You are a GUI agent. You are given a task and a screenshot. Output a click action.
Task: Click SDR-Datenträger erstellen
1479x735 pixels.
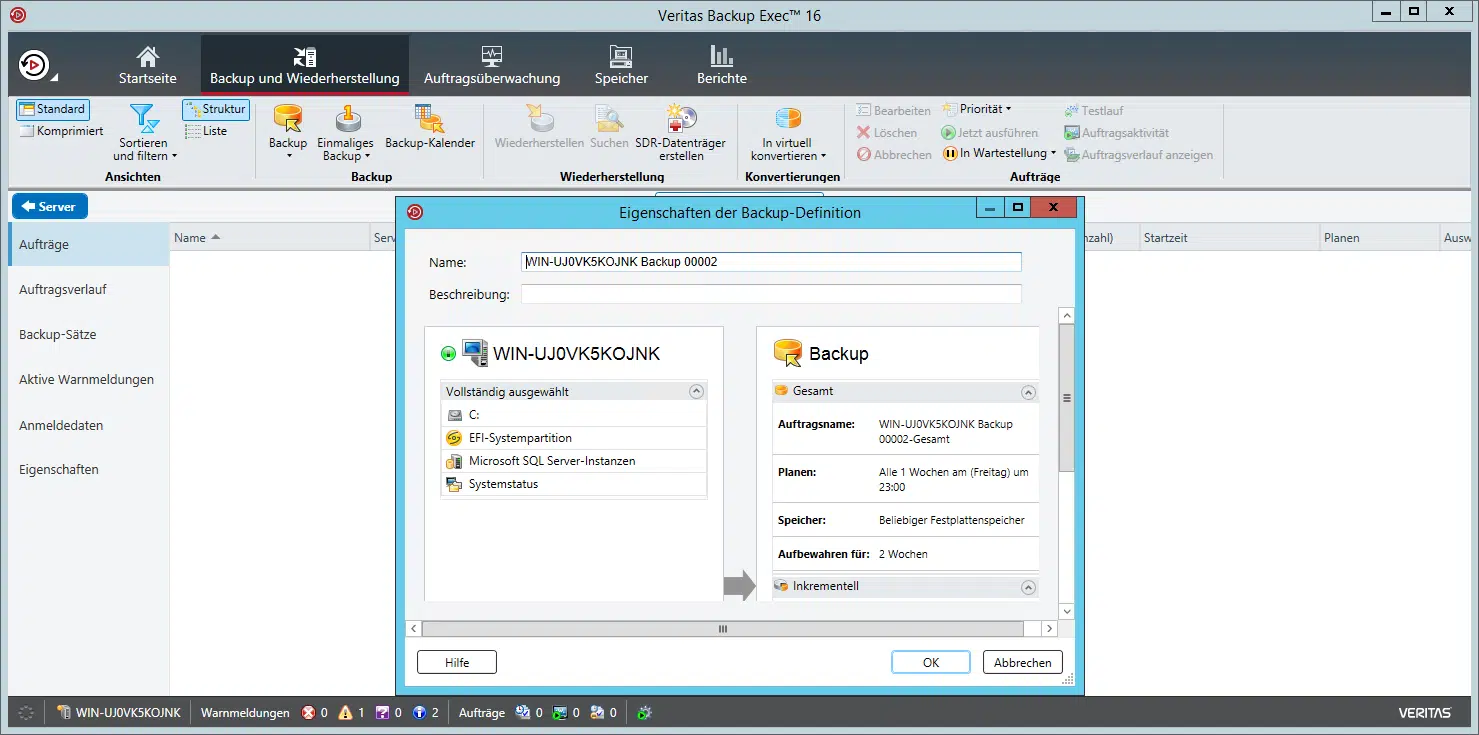click(x=682, y=132)
